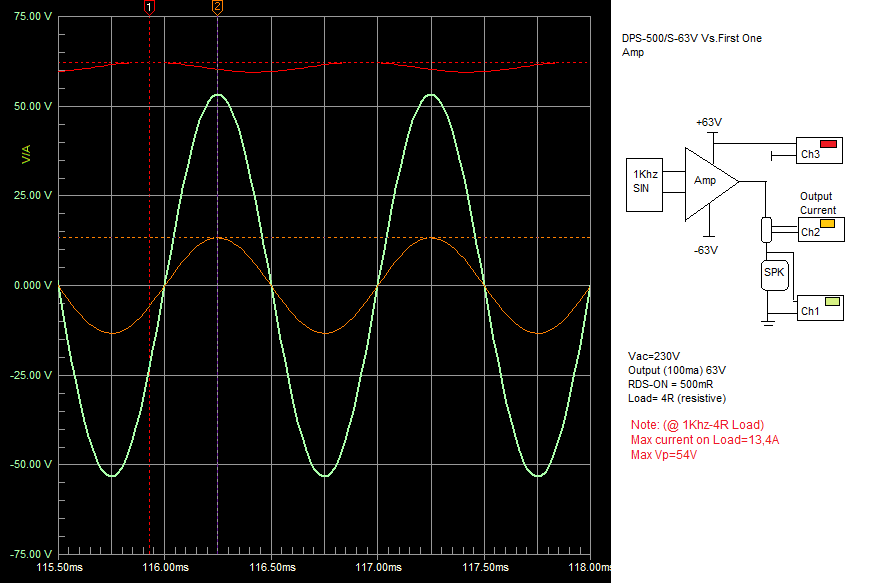Click the Output (100ma) 63V line

pyautogui.click(x=676, y=370)
